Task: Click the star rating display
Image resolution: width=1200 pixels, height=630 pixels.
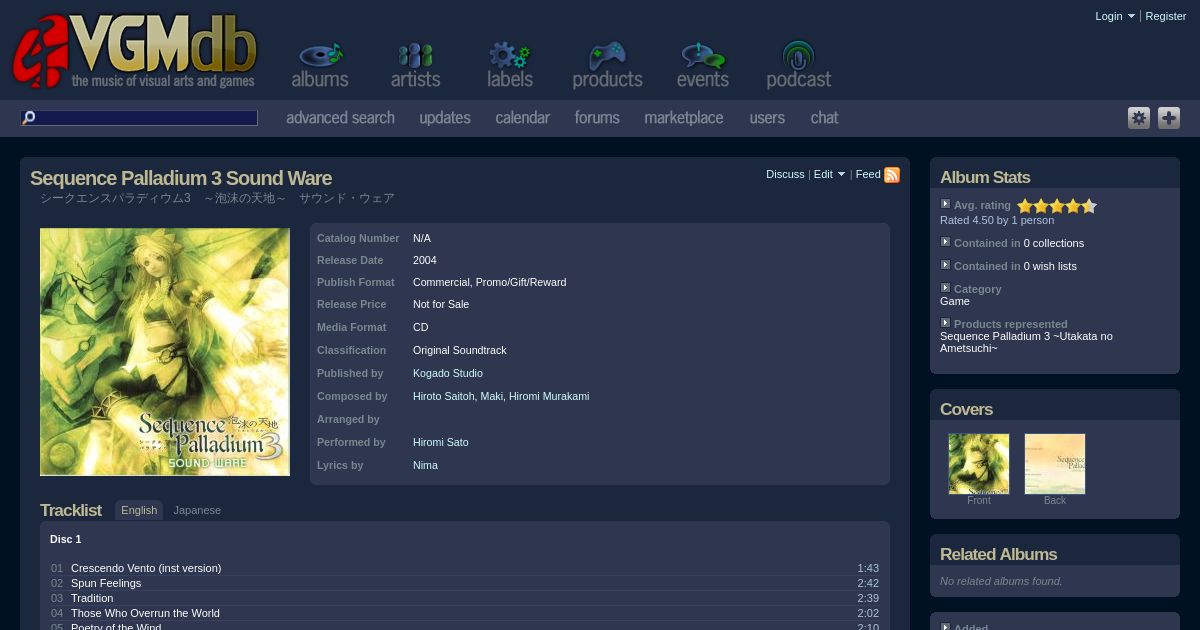Action: pos(1057,206)
